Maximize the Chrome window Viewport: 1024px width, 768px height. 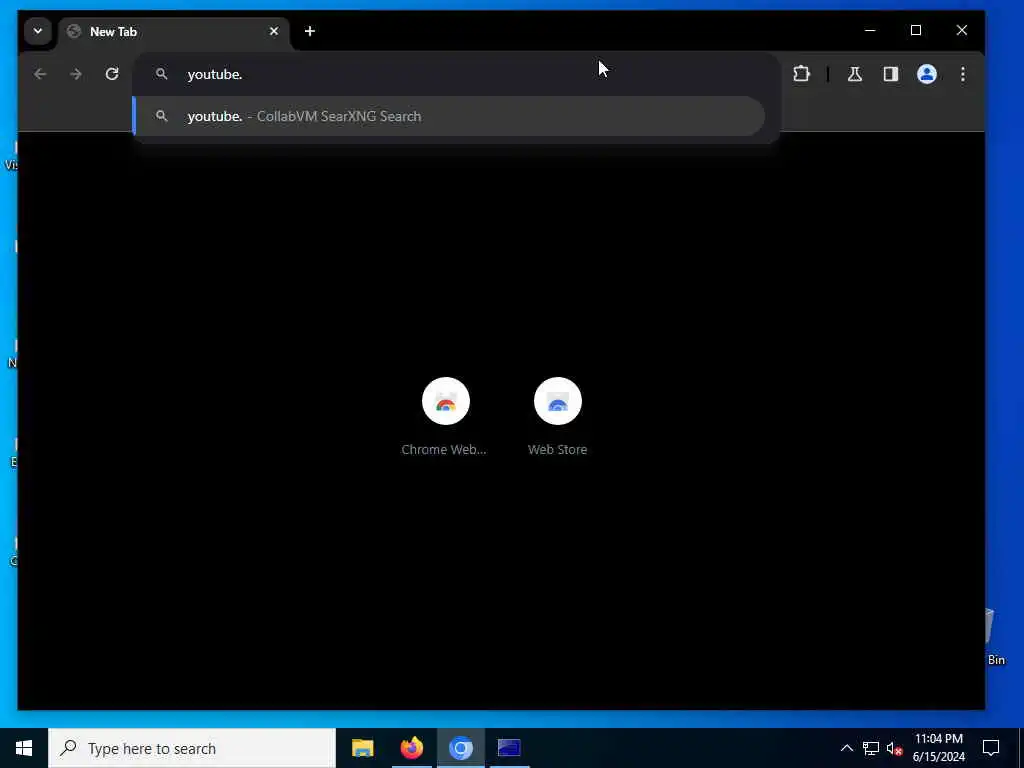click(x=916, y=31)
